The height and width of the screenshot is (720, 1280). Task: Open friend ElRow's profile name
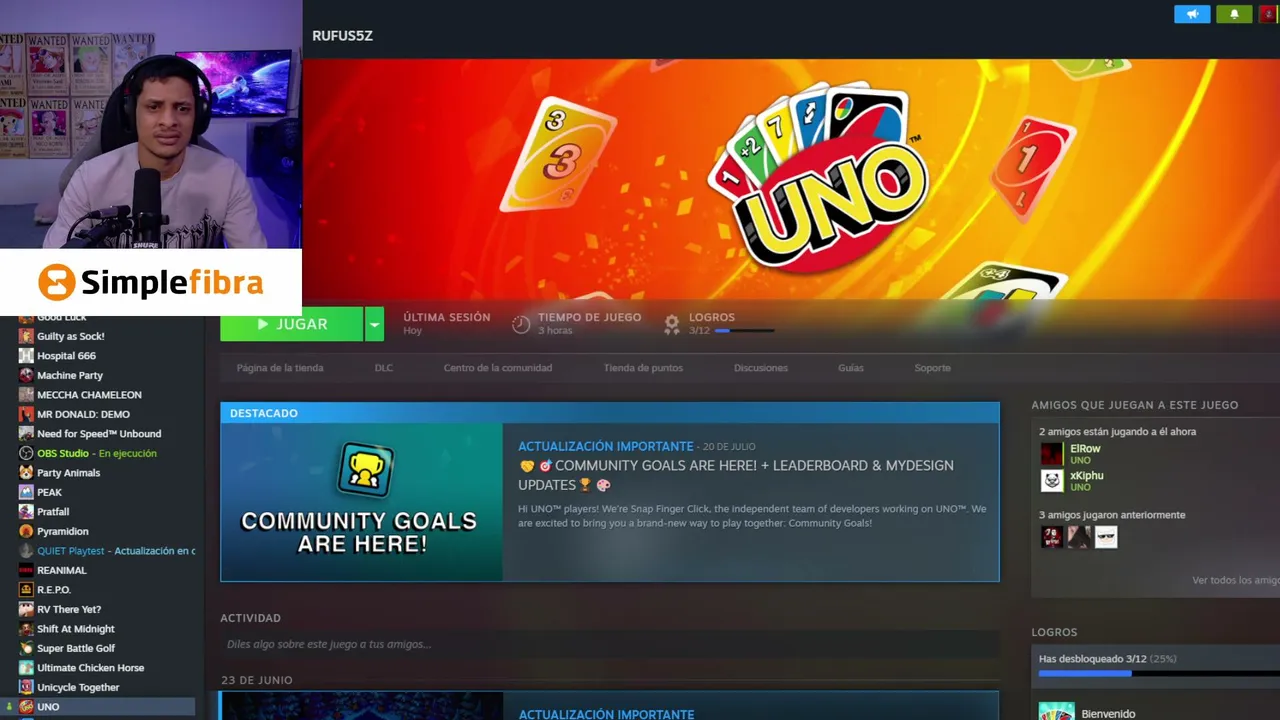click(1085, 449)
